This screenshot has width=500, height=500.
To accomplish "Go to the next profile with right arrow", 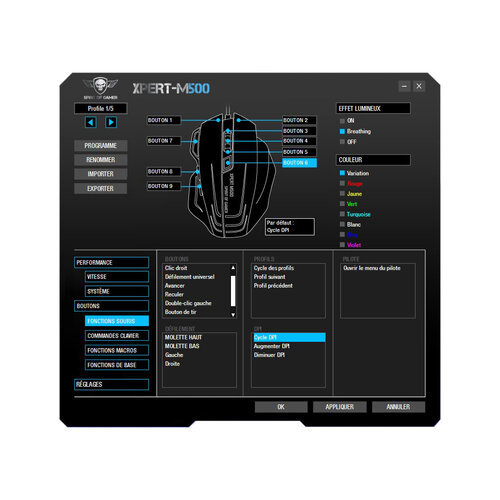I will coord(111,122).
